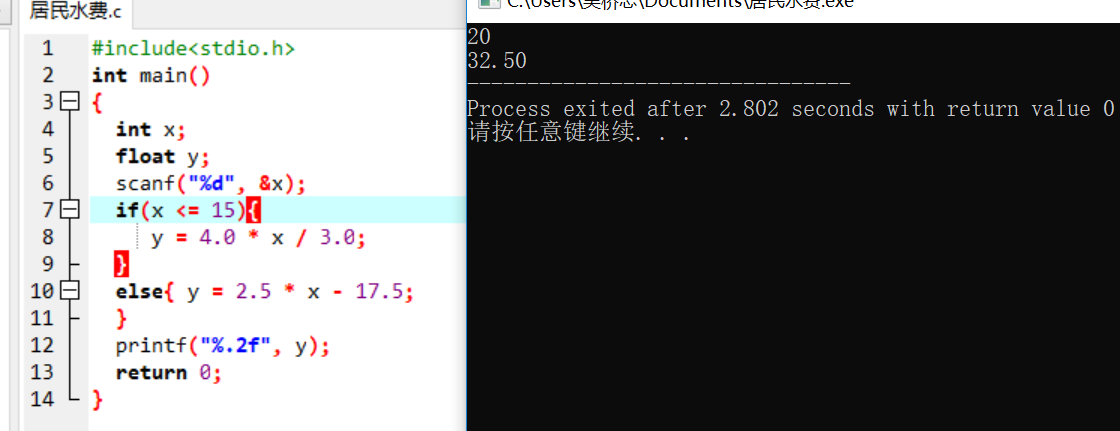Click the Process exited message in console
Image resolution: width=1120 pixels, height=431 pixels.
(790, 109)
